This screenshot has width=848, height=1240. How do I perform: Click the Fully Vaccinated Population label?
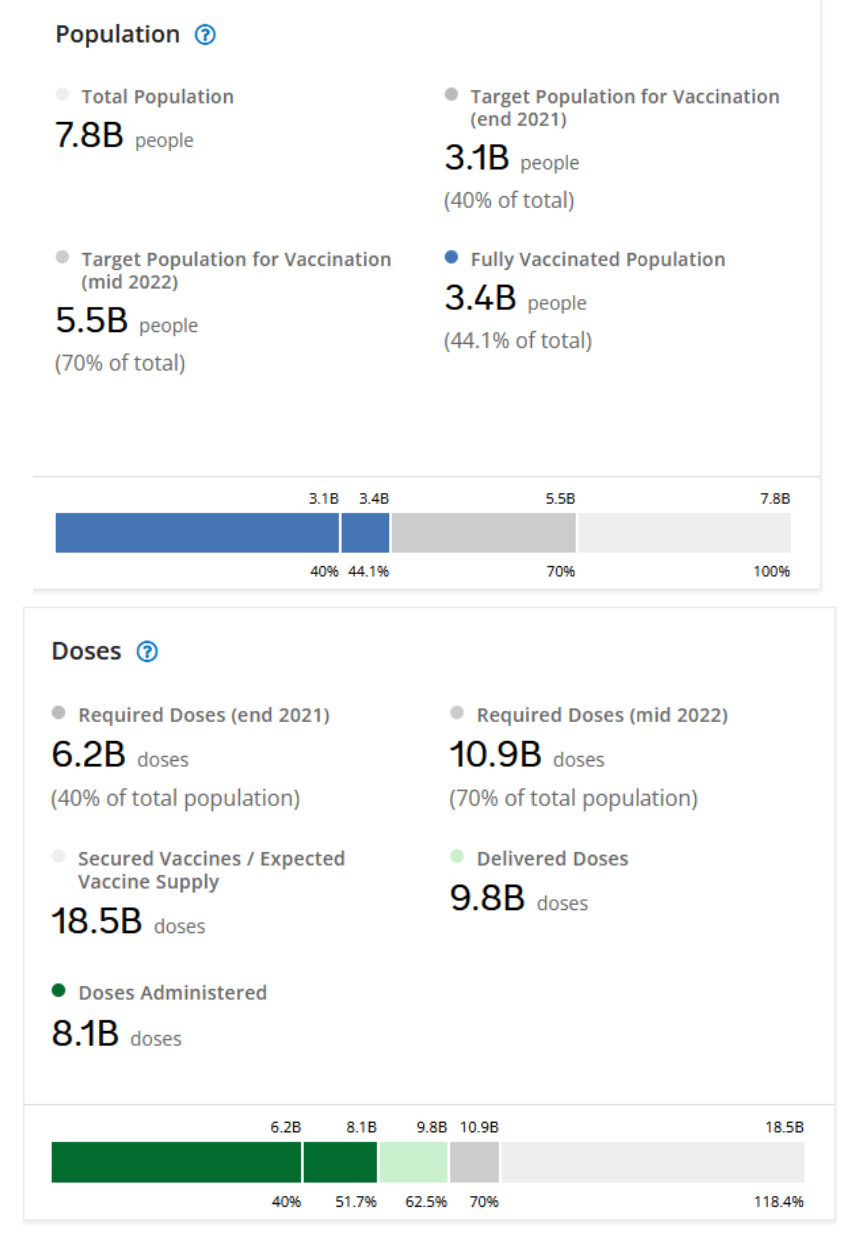598,260
